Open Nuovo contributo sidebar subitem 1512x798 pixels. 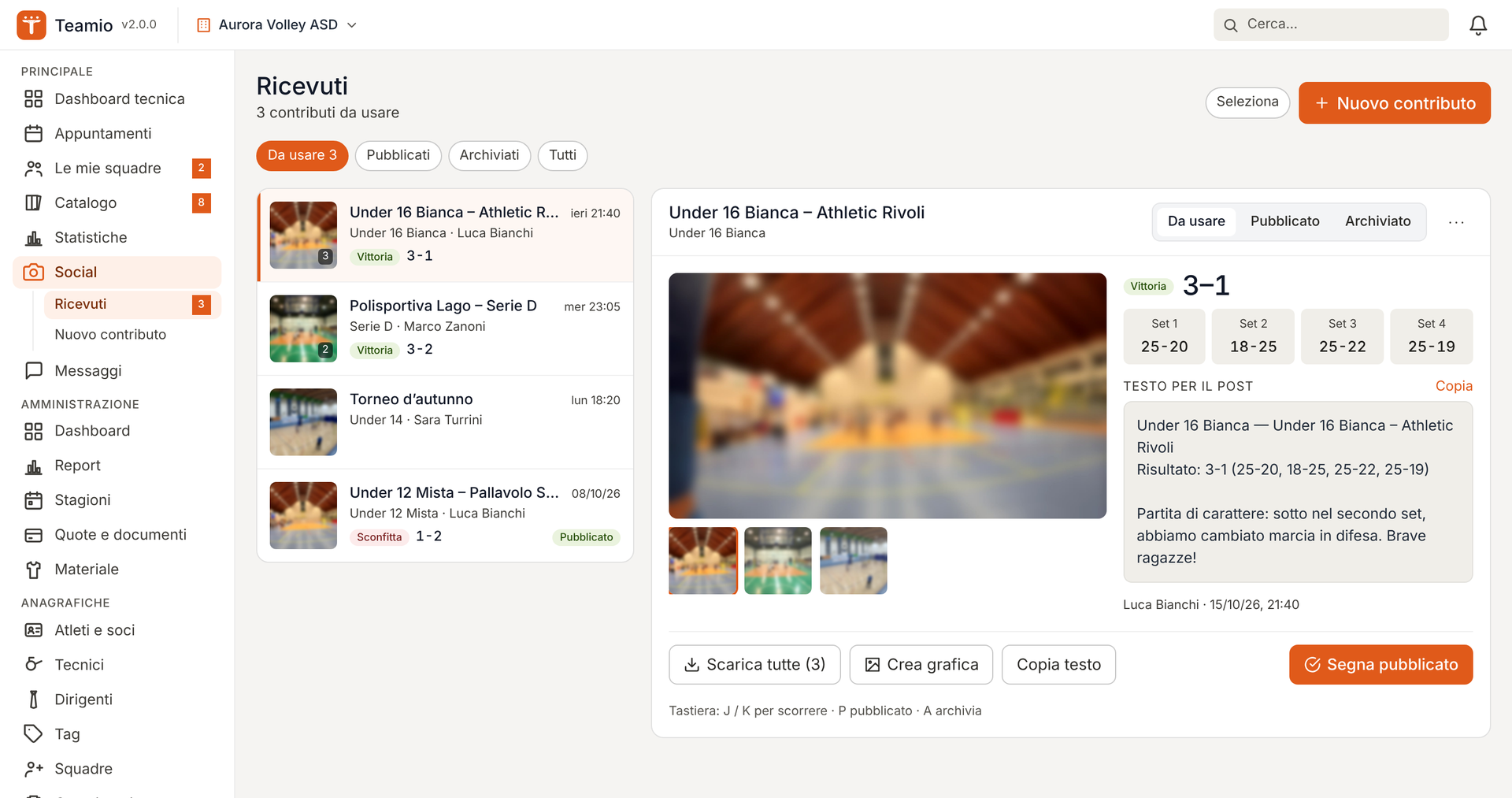pyautogui.click(x=132, y=335)
